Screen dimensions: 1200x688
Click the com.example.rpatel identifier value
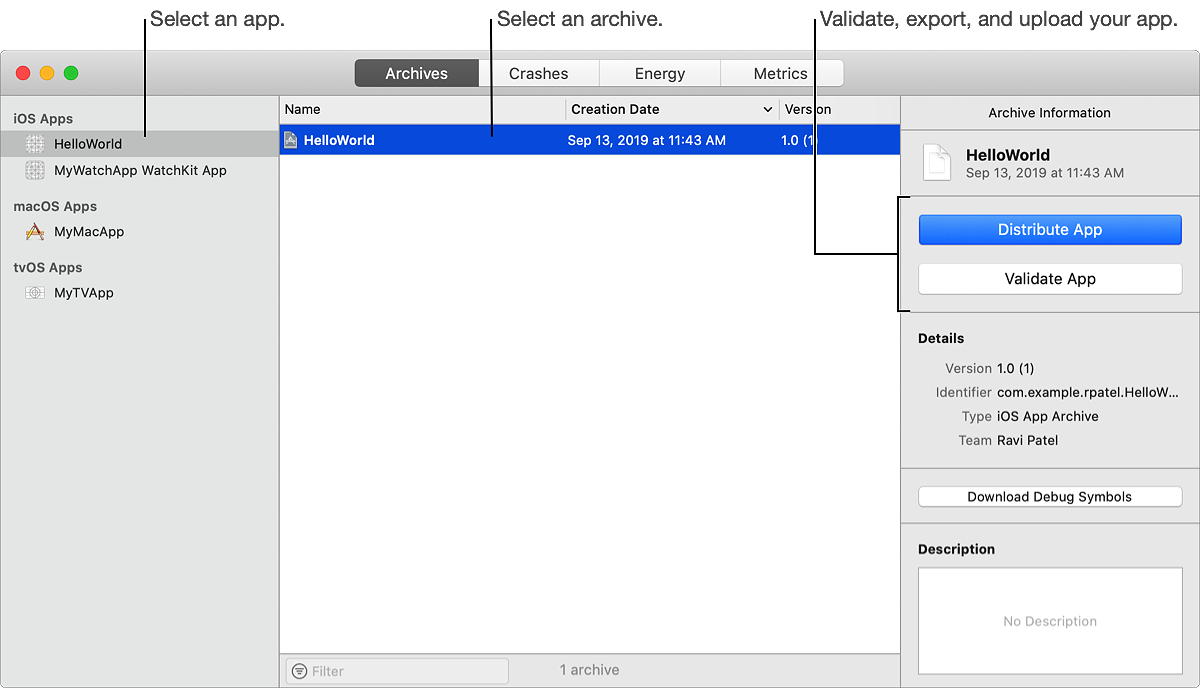[1088, 393]
